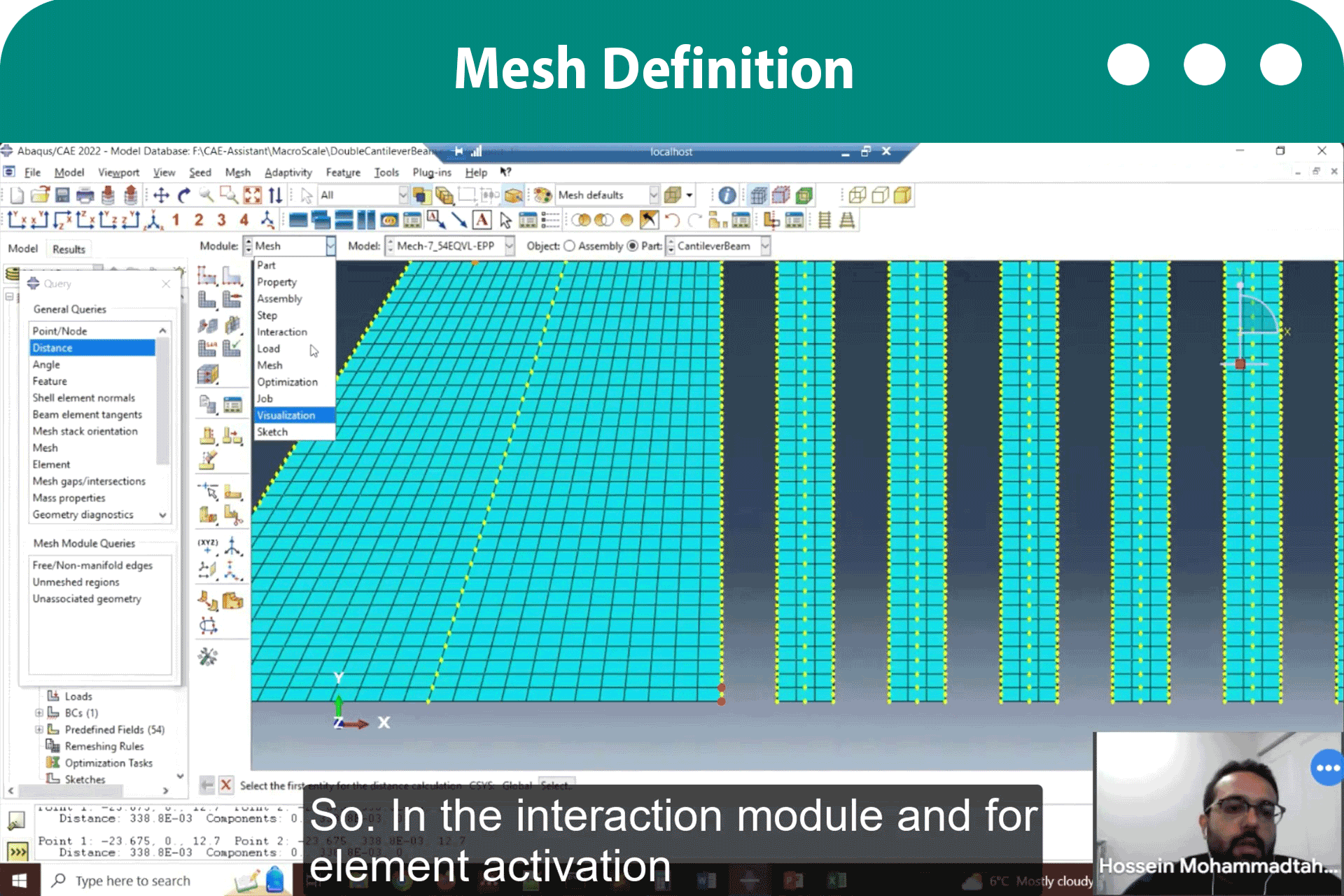Click the Seed Part tool icon
The width and height of the screenshot is (1344, 896).
click(206, 276)
